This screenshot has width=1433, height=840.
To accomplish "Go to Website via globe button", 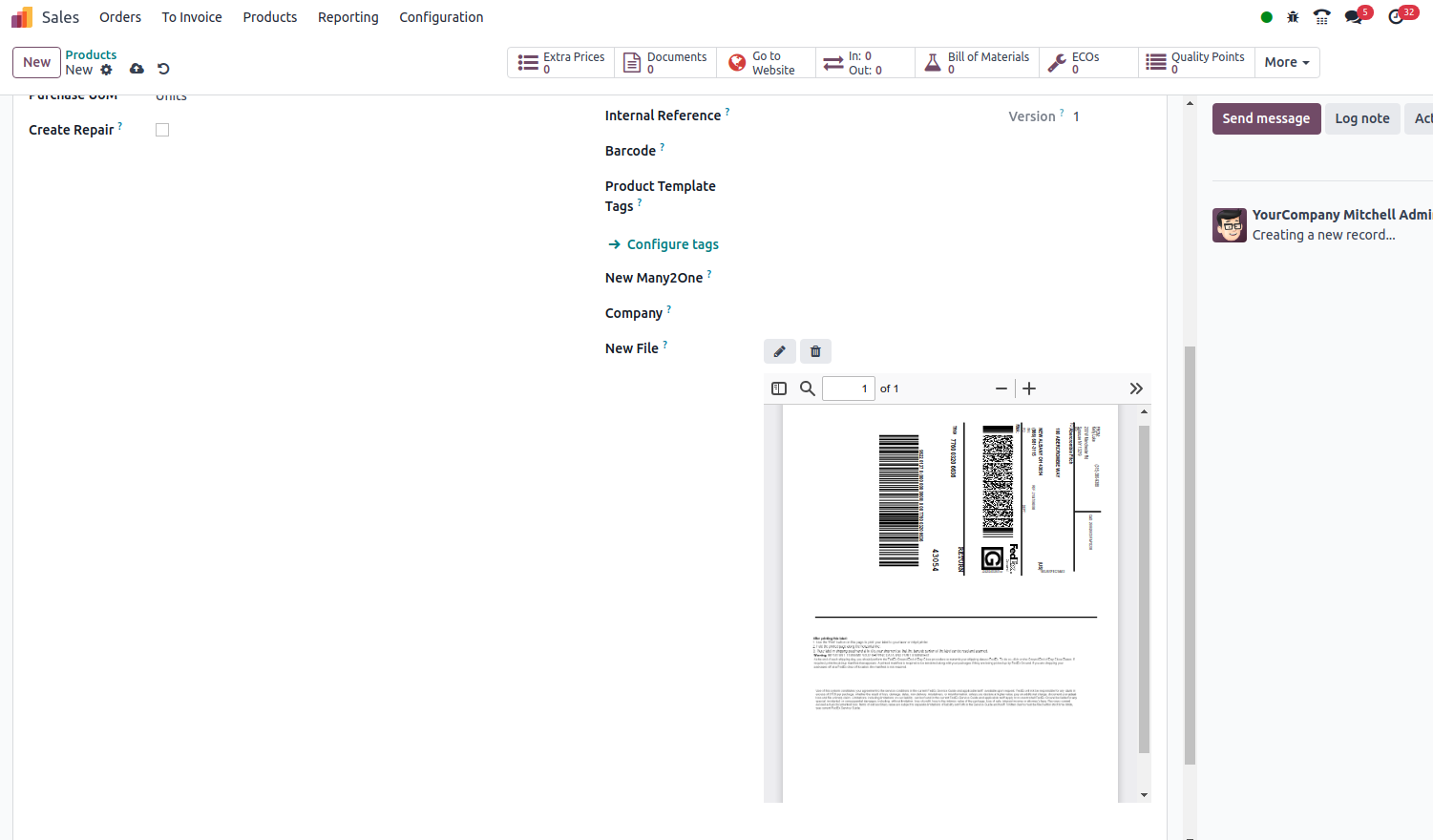I will pyautogui.click(x=766, y=63).
